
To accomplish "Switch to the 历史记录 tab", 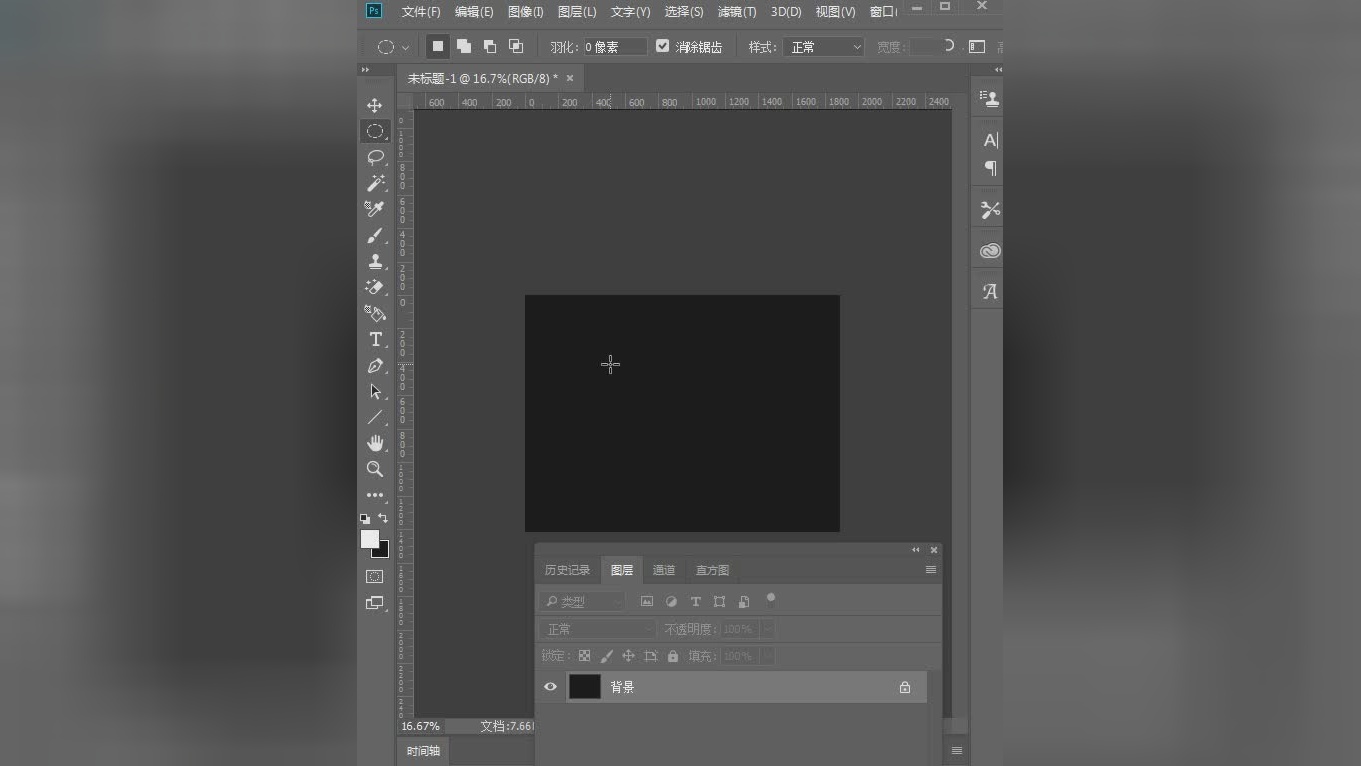I will coord(567,570).
